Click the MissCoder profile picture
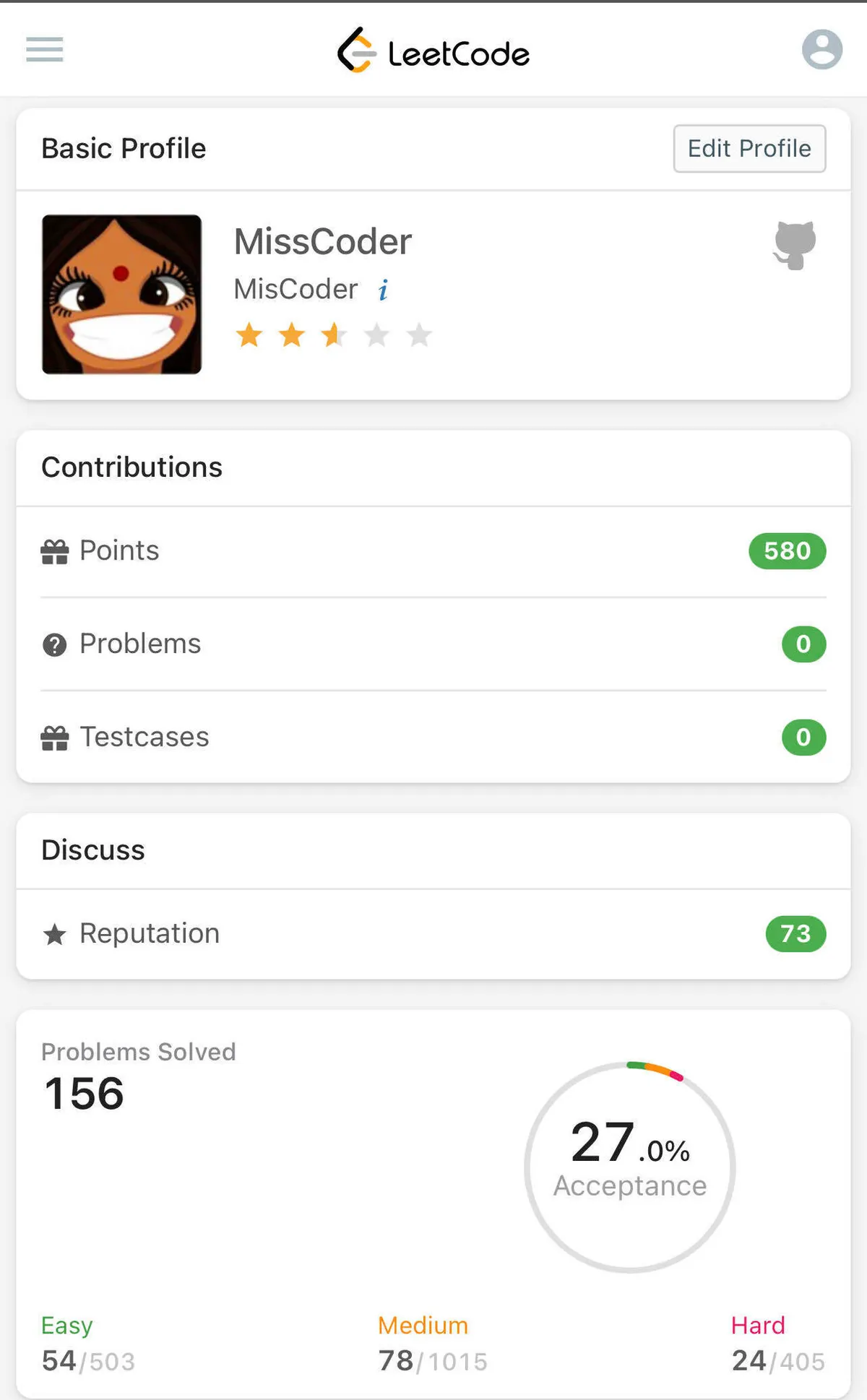867x1400 pixels. [121, 294]
